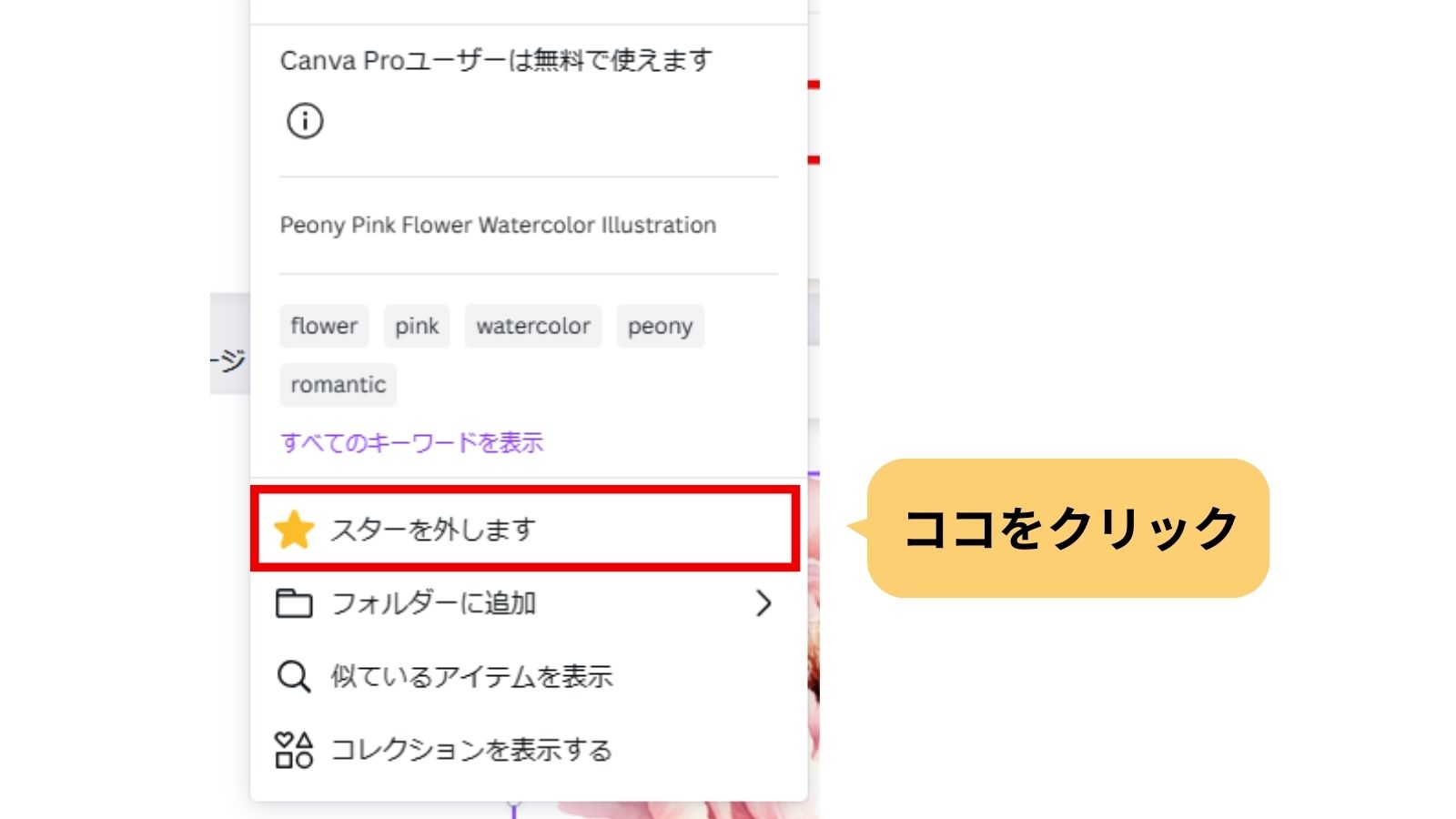The width and height of the screenshot is (1456, 819).
Task: Expand the フォルダーに追加 chevron arrow
Action: (x=763, y=603)
